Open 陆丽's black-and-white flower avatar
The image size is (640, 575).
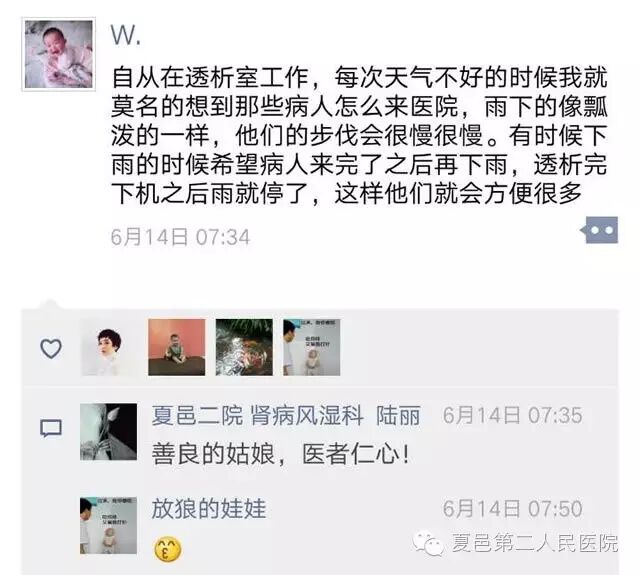pyautogui.click(x=109, y=432)
